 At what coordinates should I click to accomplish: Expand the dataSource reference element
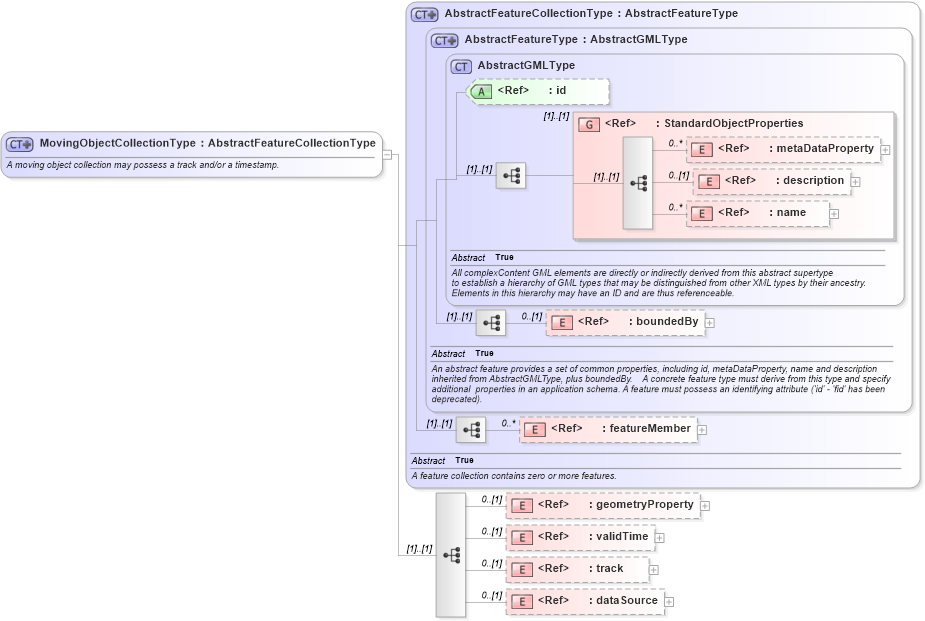(668, 601)
